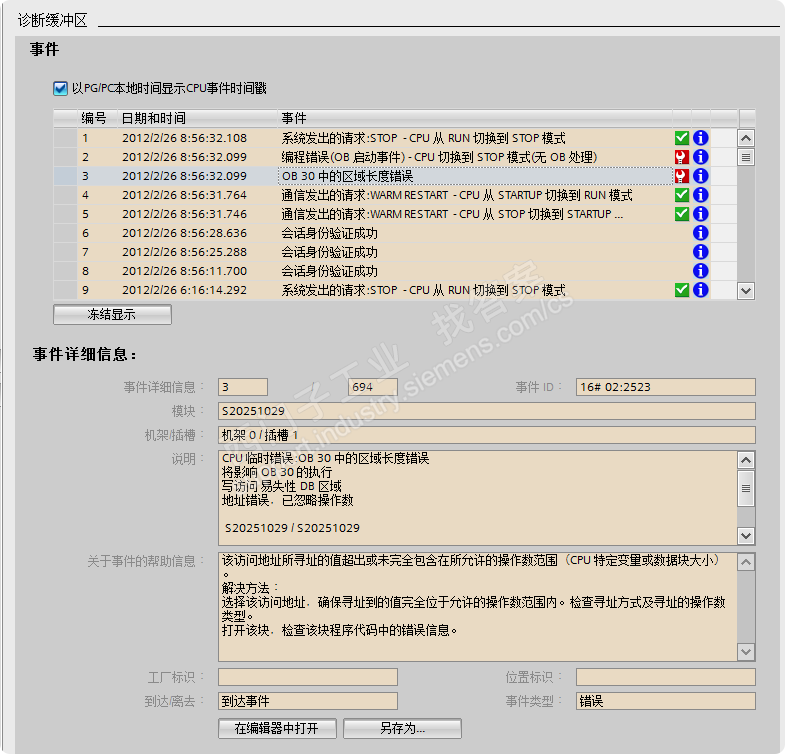Click 模块 field S20251029
785x754 pixels.
pyautogui.click(x=487, y=411)
